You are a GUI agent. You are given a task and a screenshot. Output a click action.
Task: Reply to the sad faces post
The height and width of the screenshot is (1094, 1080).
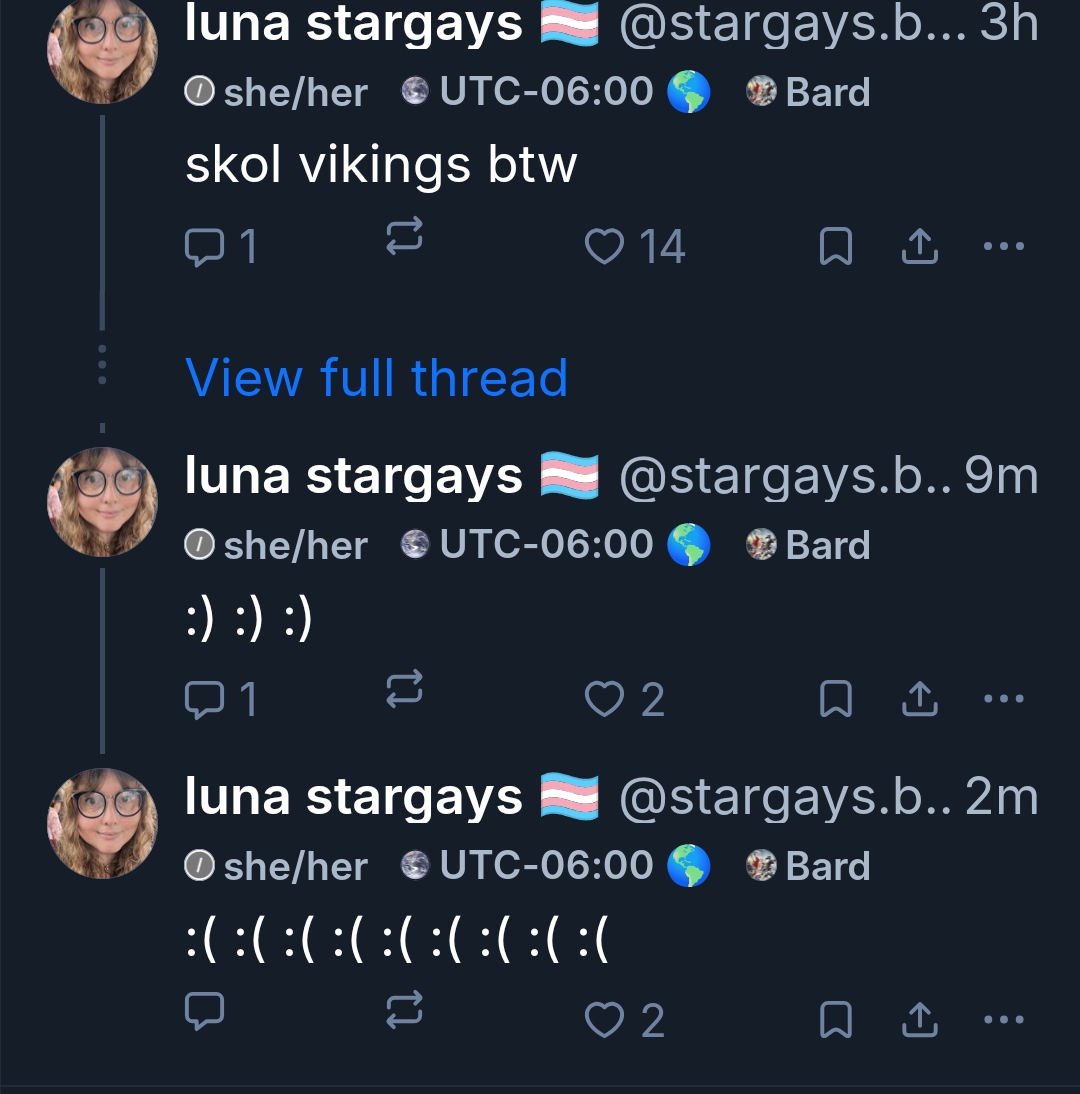click(205, 1012)
